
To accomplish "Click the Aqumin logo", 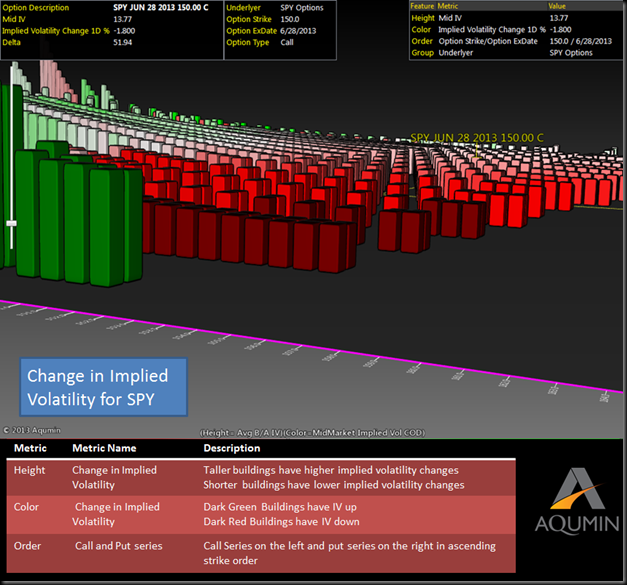I will click(x=577, y=501).
